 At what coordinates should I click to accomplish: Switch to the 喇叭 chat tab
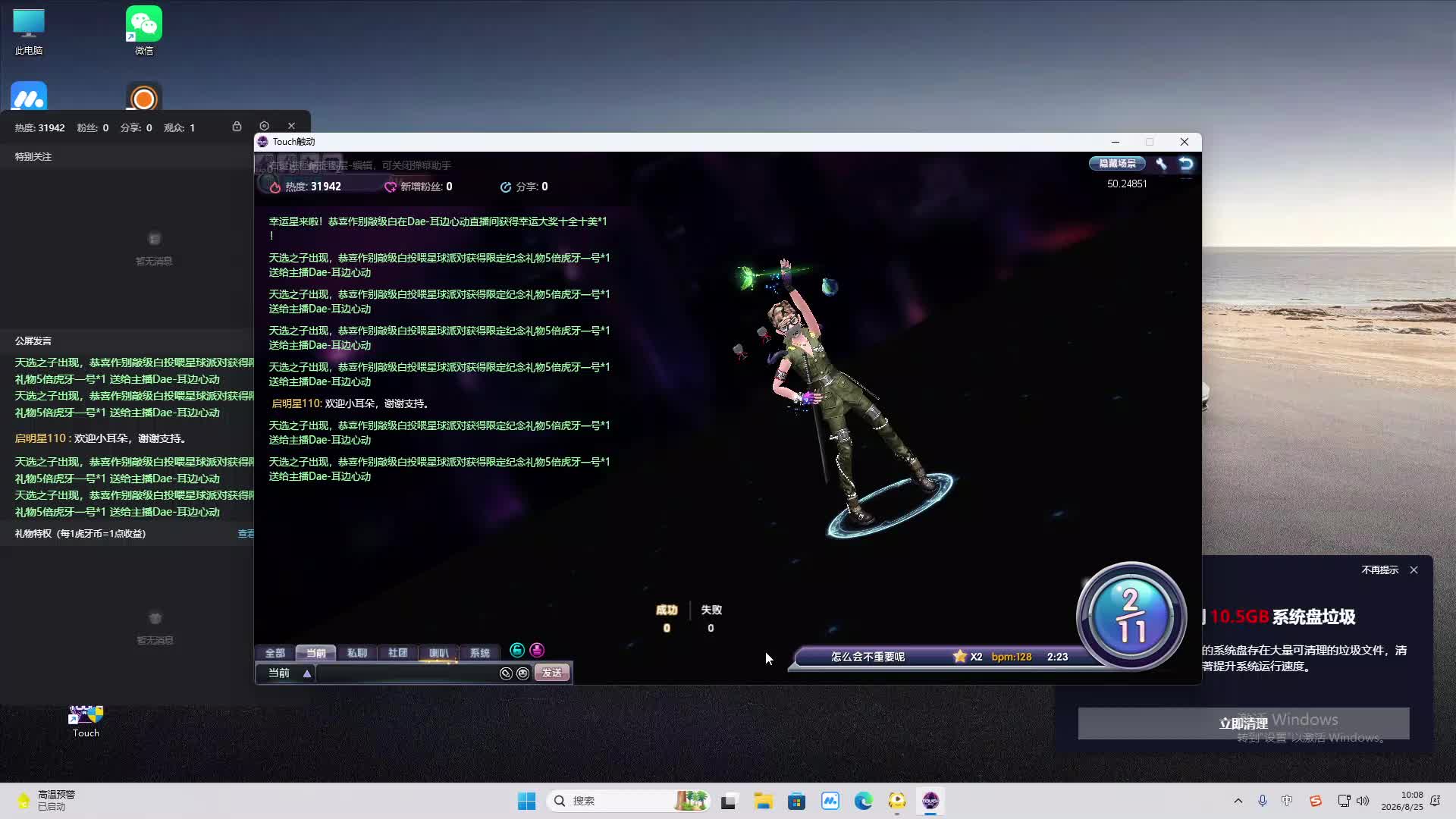pos(439,653)
